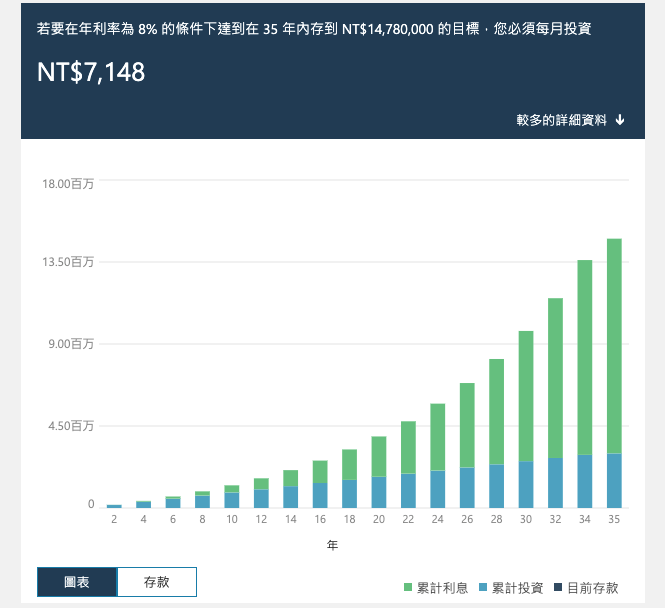Click the blue investment bar for year 30
This screenshot has width=665, height=608.
(x=526, y=485)
